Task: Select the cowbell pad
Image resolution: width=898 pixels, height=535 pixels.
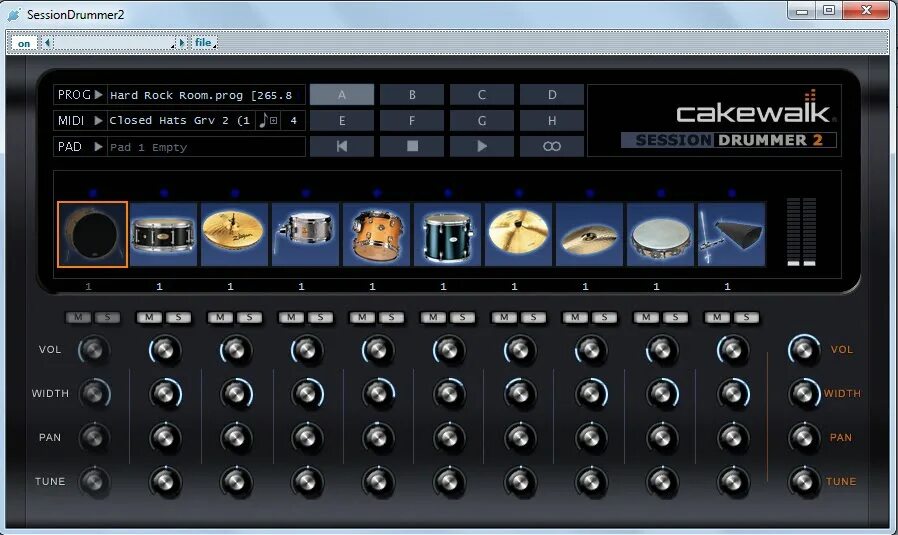Action: (x=732, y=234)
